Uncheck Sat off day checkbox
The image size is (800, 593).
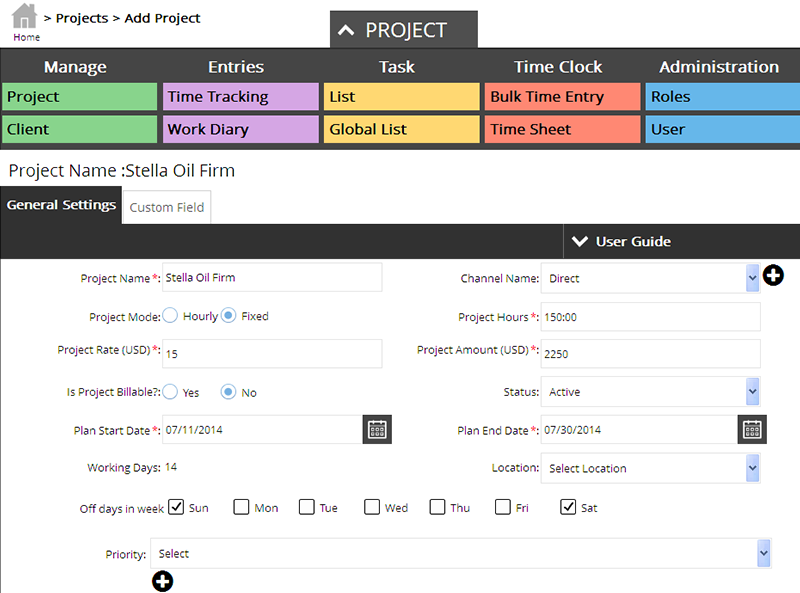point(569,507)
